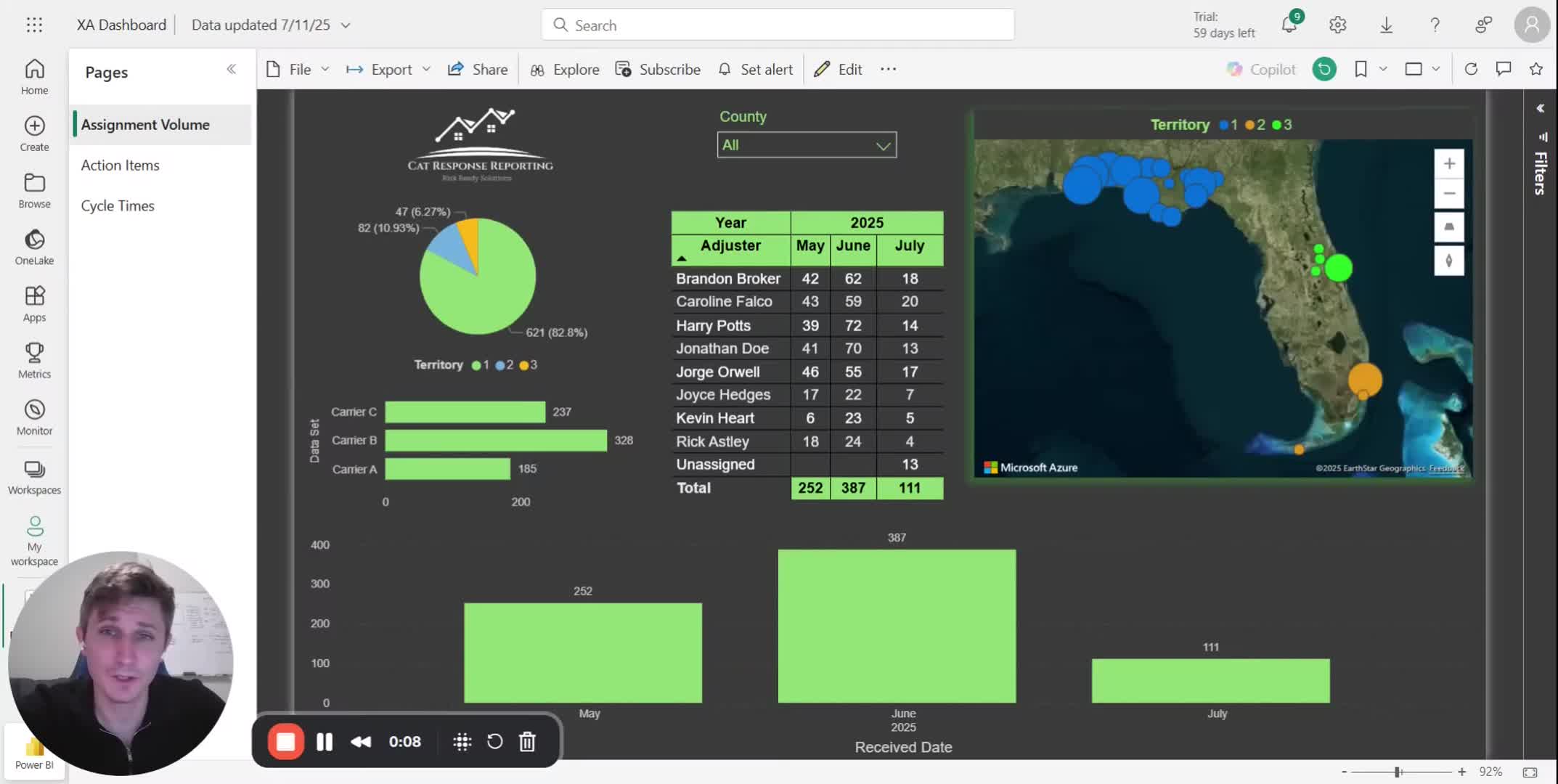
Task: Expand the County All dropdown
Action: [x=883, y=145]
